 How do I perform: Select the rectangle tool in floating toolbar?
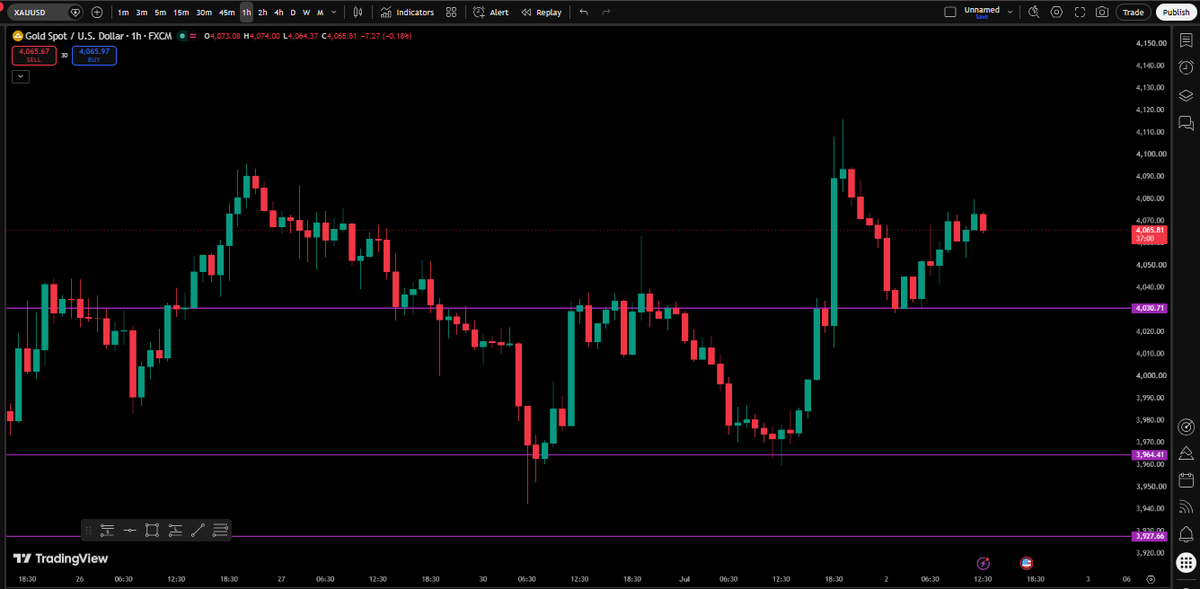tap(152, 530)
